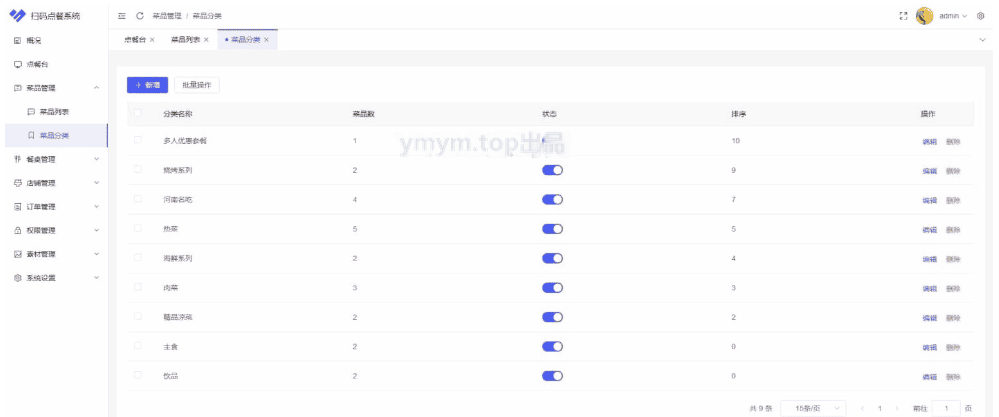
Task: Select 菜品分类 bookmark icon in sidebar
Action: [31, 135]
